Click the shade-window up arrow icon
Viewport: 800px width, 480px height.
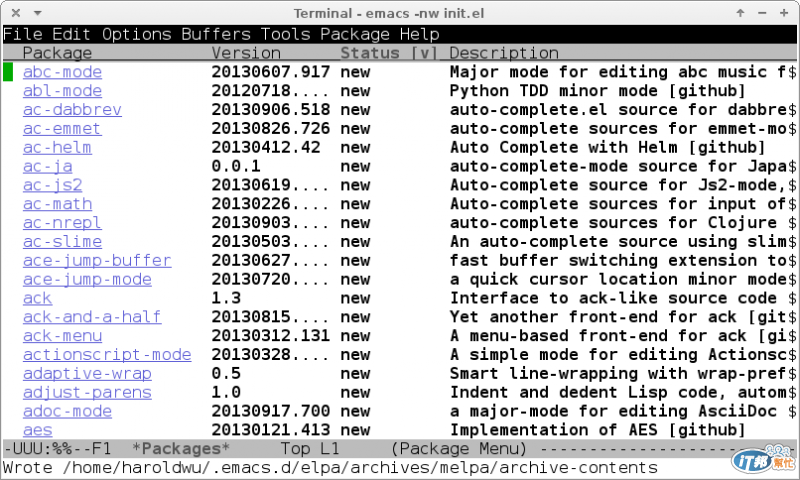(741, 12)
